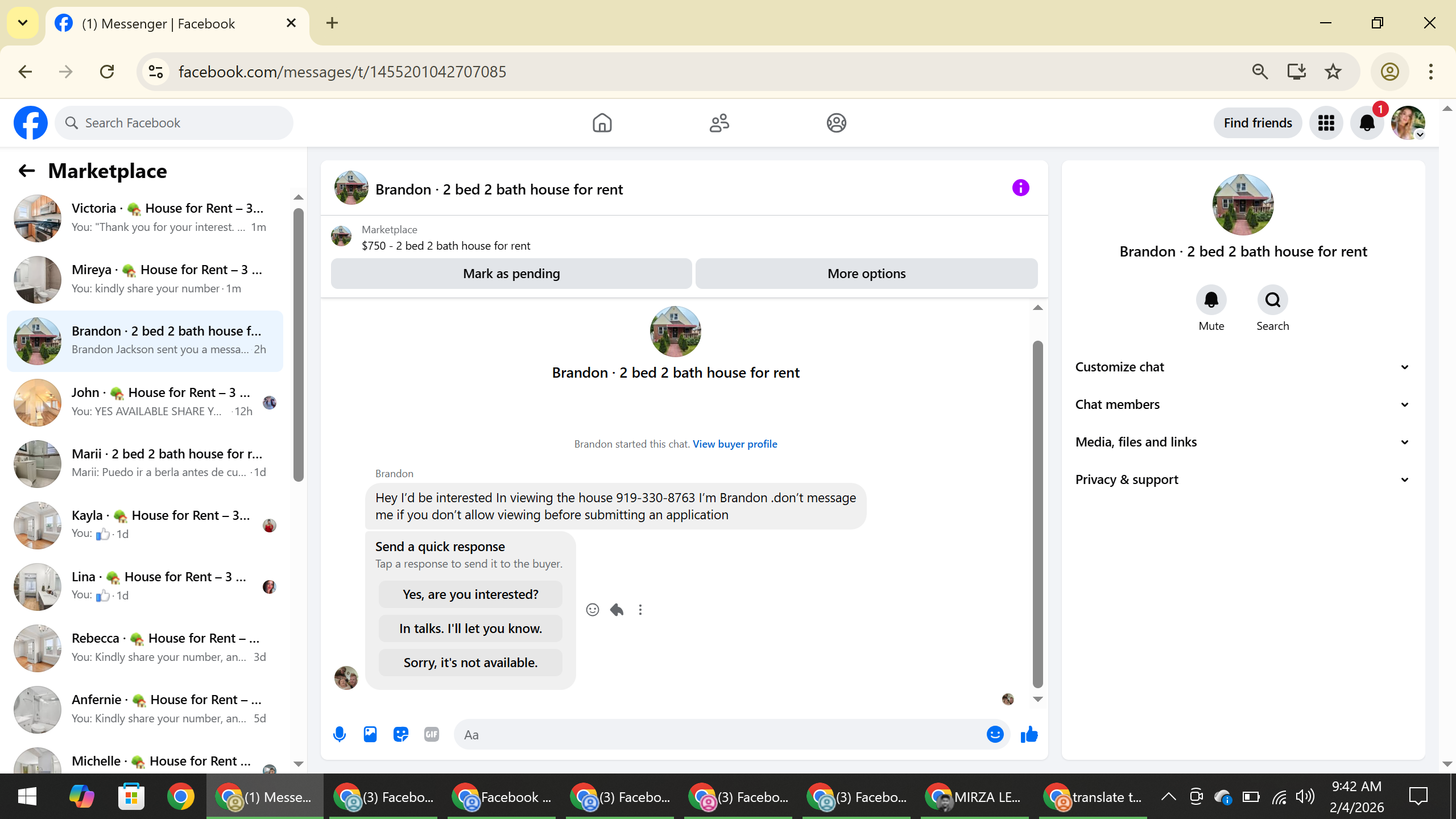Attach a photo using image icon
This screenshot has height=819, width=1456.
pyautogui.click(x=370, y=734)
